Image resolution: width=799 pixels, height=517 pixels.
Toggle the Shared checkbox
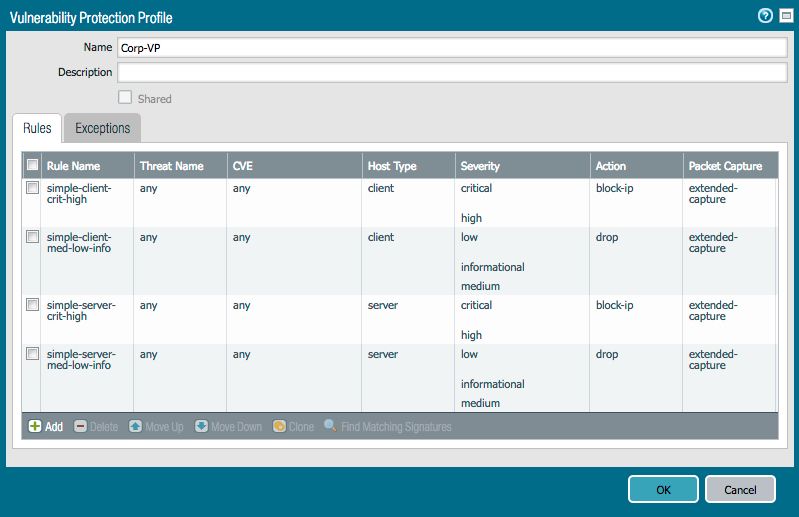point(125,97)
